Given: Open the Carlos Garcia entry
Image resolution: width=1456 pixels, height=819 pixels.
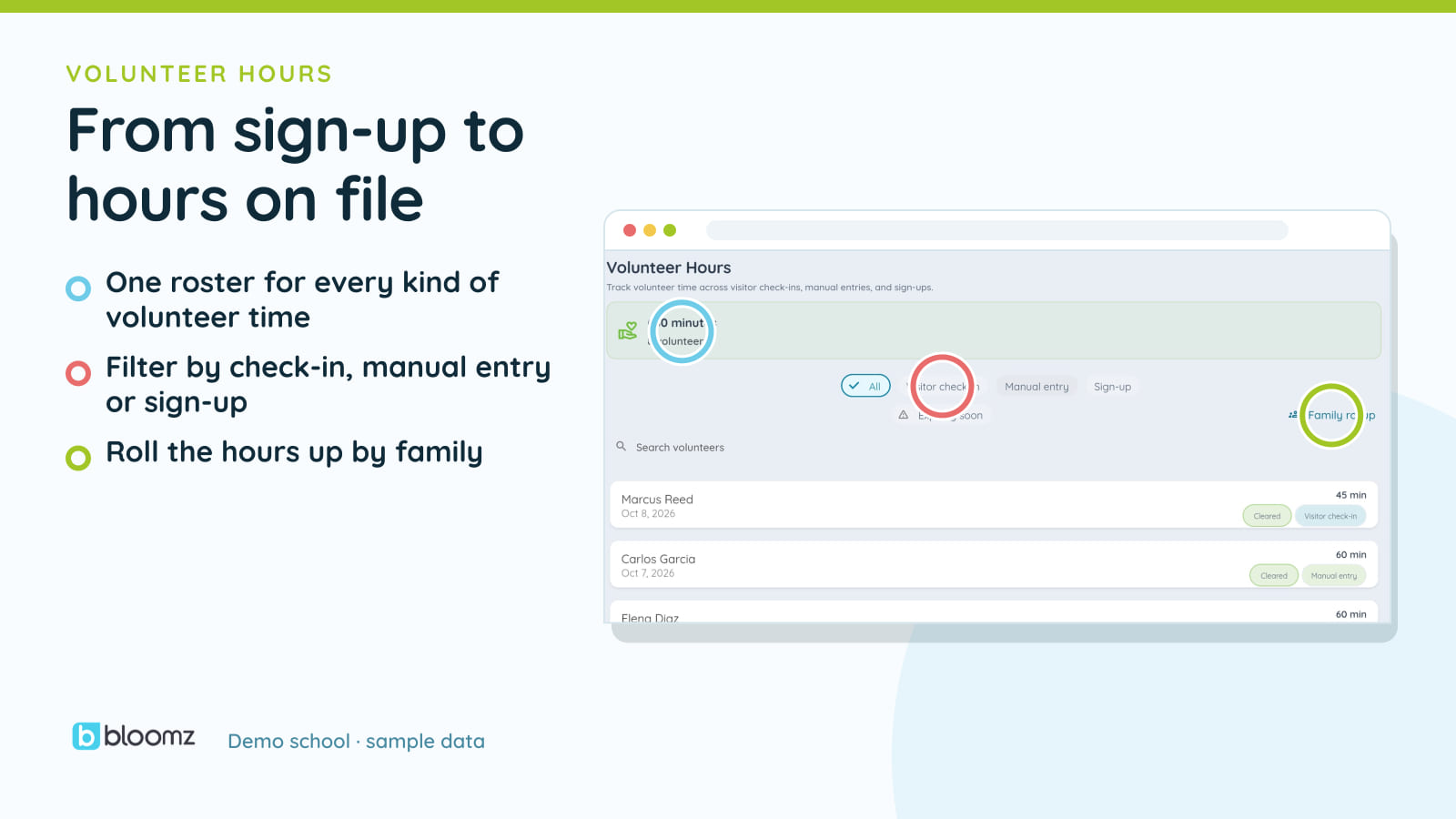Looking at the screenshot, I should click(x=994, y=564).
